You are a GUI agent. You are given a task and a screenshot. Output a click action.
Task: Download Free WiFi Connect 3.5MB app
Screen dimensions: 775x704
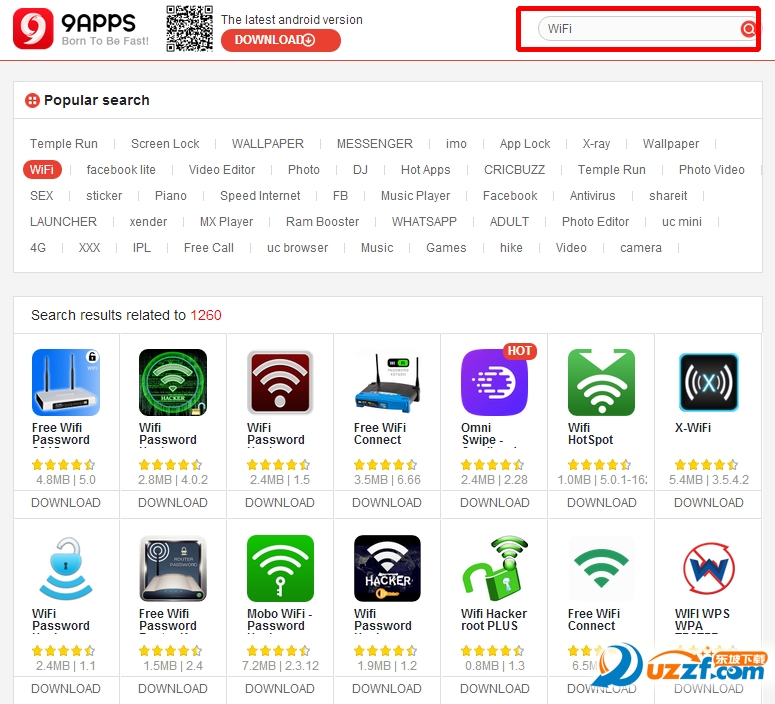(387, 503)
